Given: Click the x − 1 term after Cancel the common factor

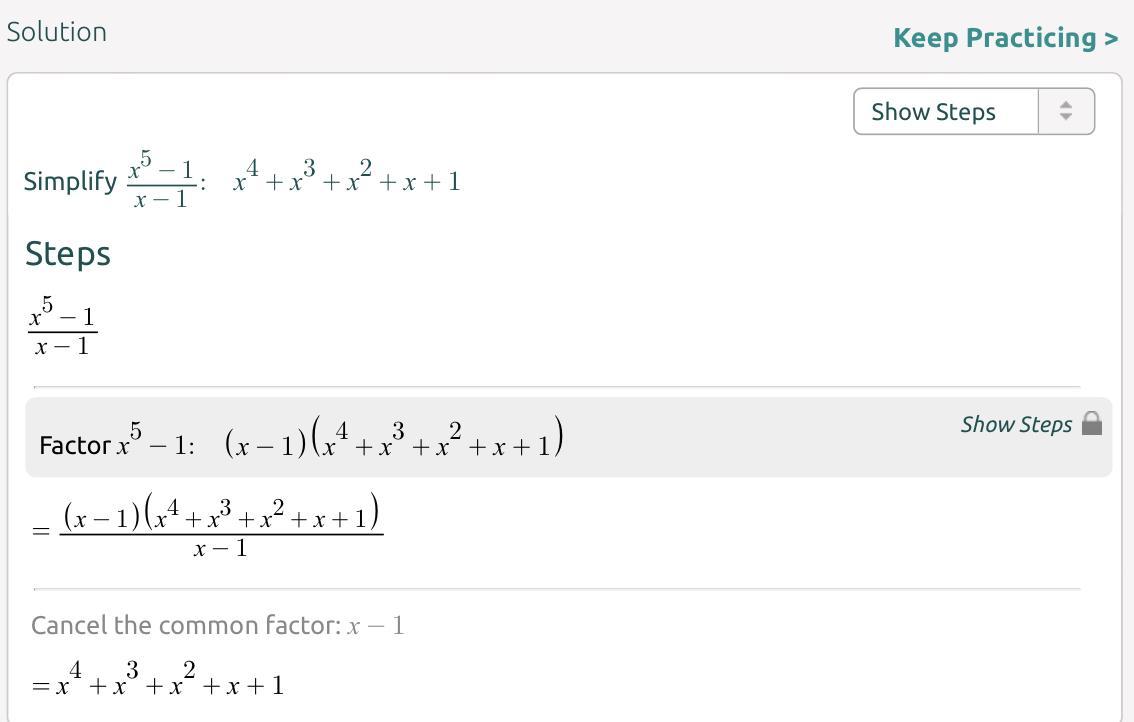Looking at the screenshot, I should click(376, 627).
